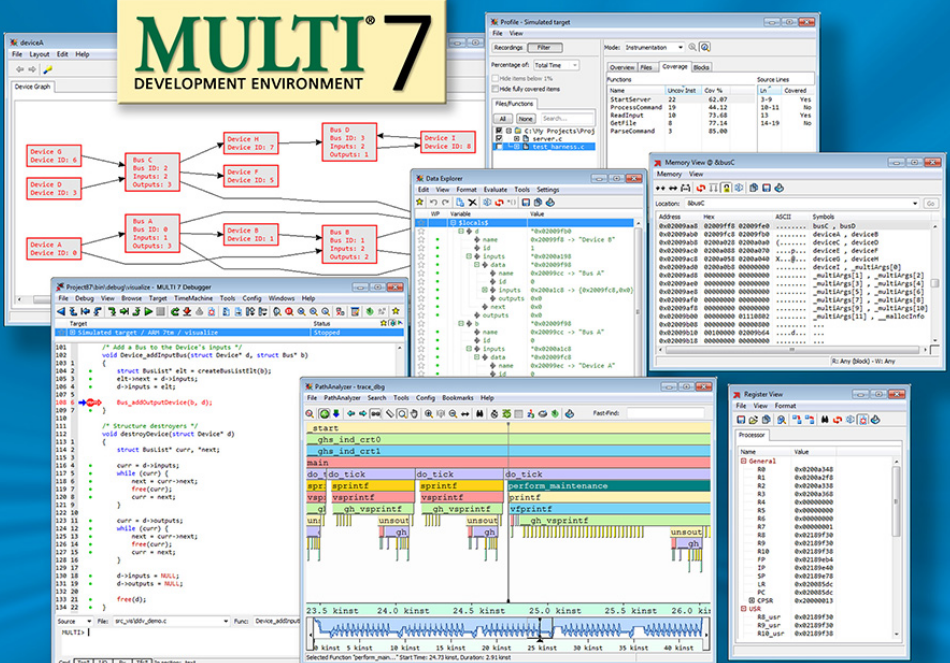Image resolution: width=950 pixels, height=663 pixels.
Task: Click the green Restart icon in Debugger toolbar
Action: point(175,312)
